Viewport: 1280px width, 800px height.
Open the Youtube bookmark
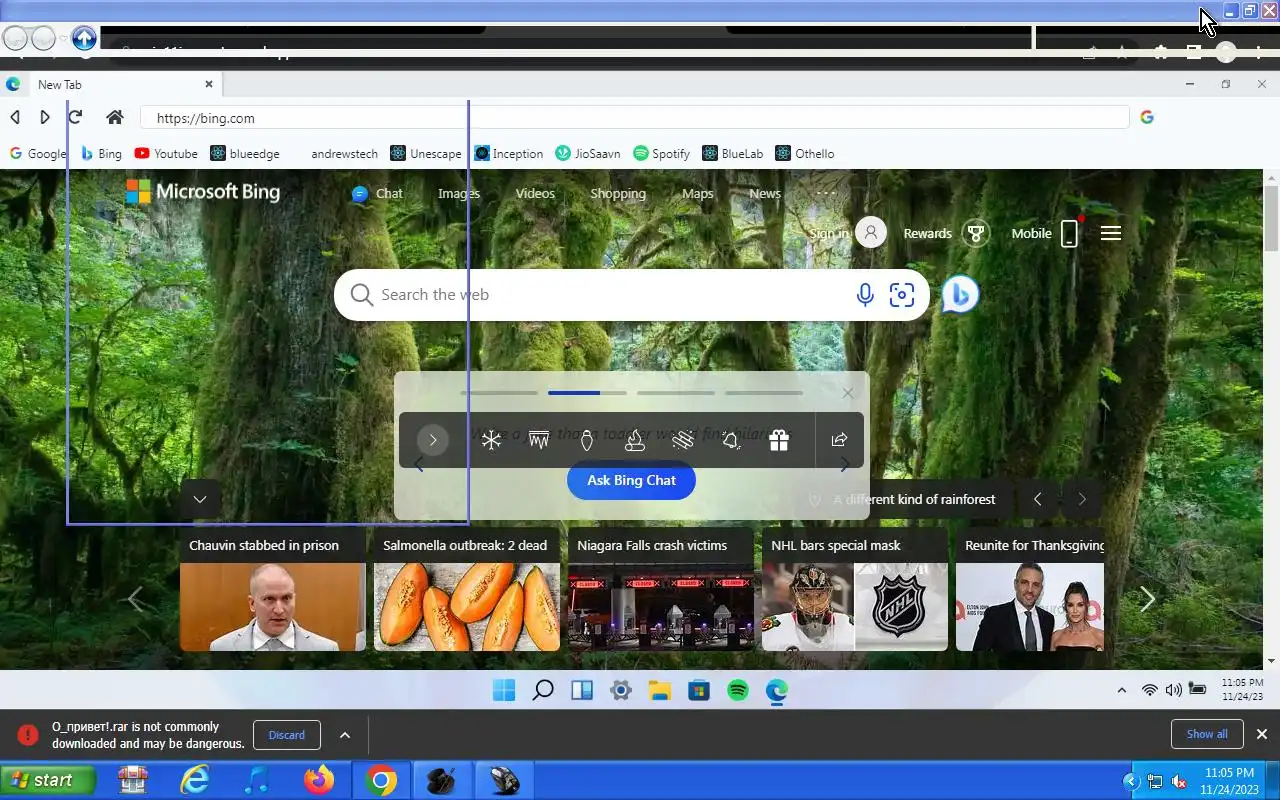coord(166,154)
